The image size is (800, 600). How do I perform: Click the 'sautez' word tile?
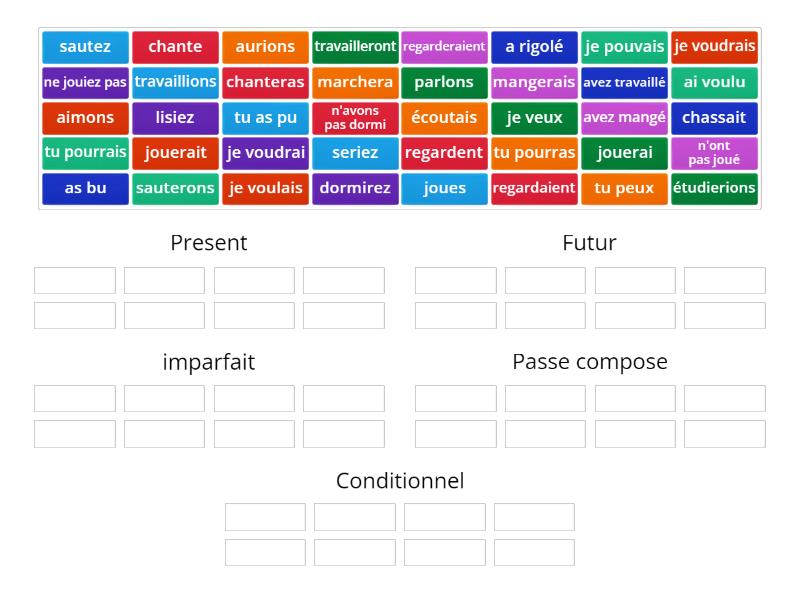[x=85, y=47]
